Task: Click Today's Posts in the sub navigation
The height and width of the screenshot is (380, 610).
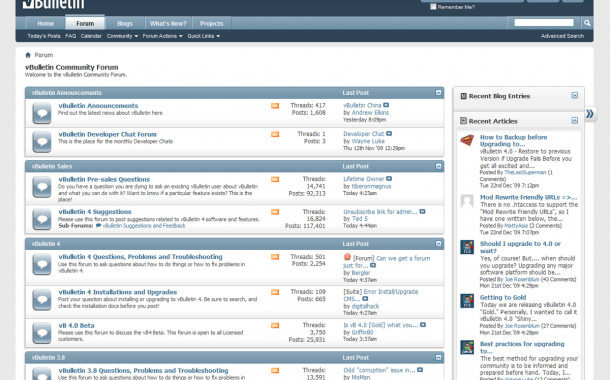Action: tap(44, 36)
